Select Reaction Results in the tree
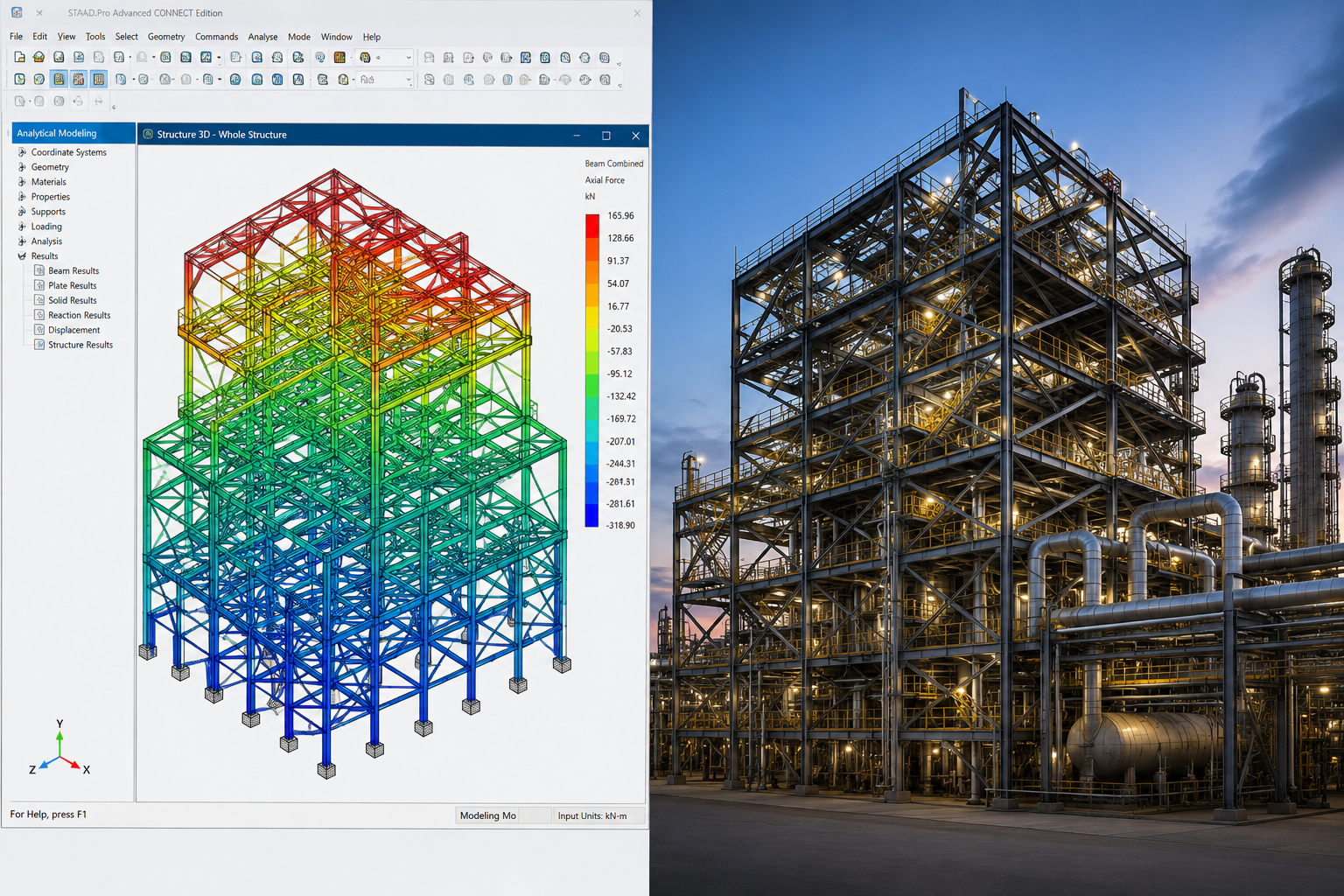This screenshot has height=896, width=1344. [80, 315]
